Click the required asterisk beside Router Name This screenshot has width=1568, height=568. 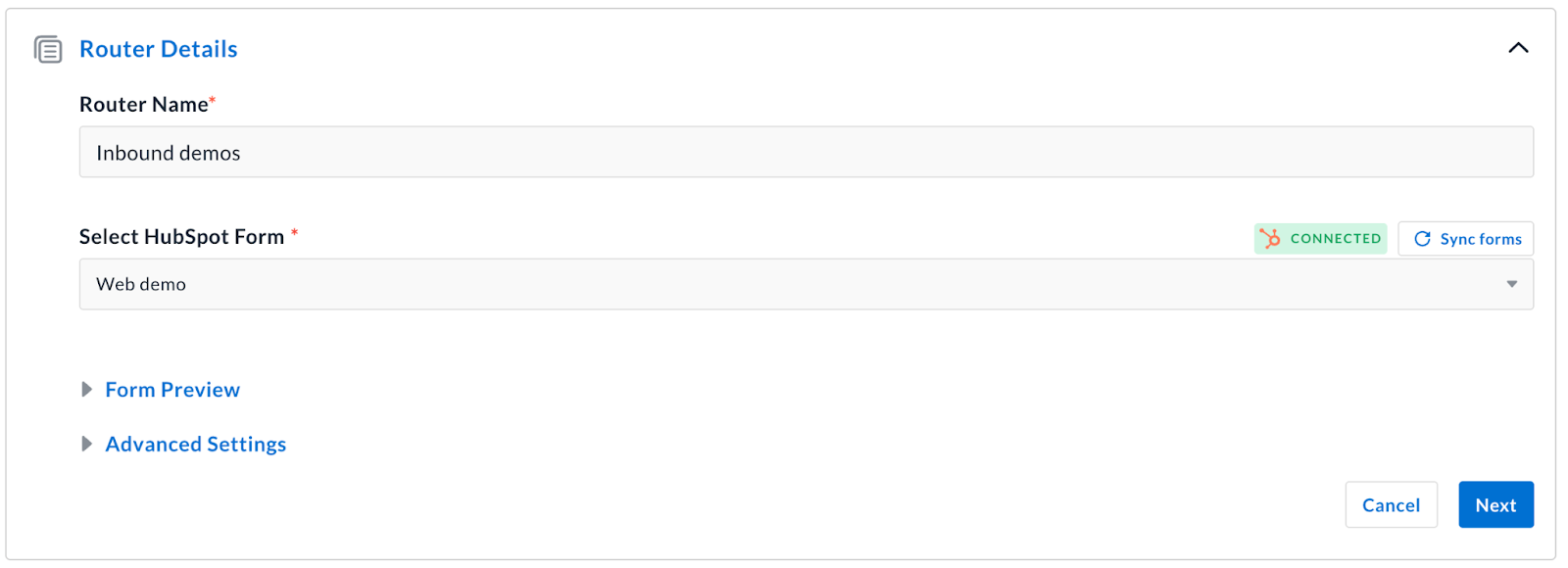pos(213,97)
